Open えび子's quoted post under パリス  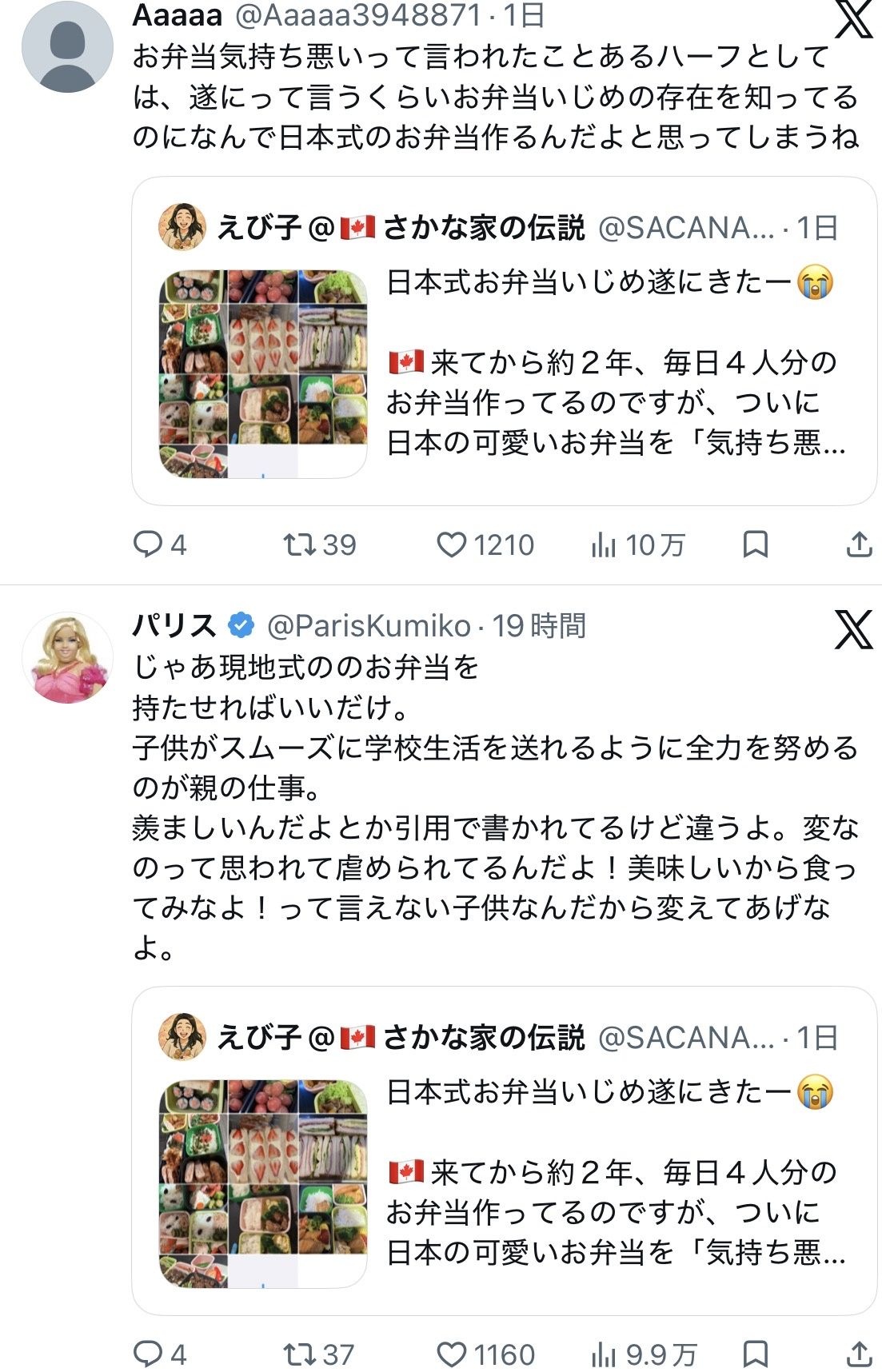click(x=505, y=1151)
